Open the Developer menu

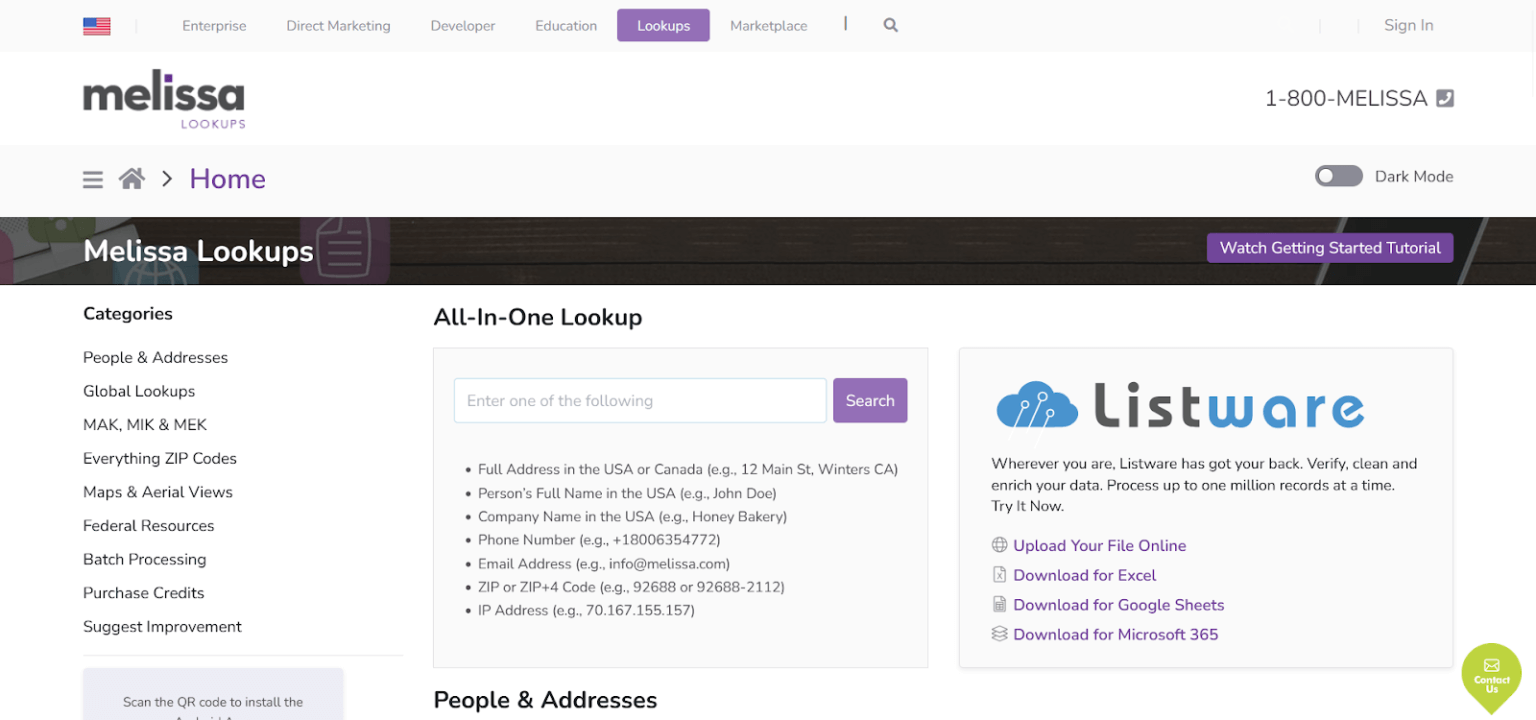pyautogui.click(x=463, y=26)
